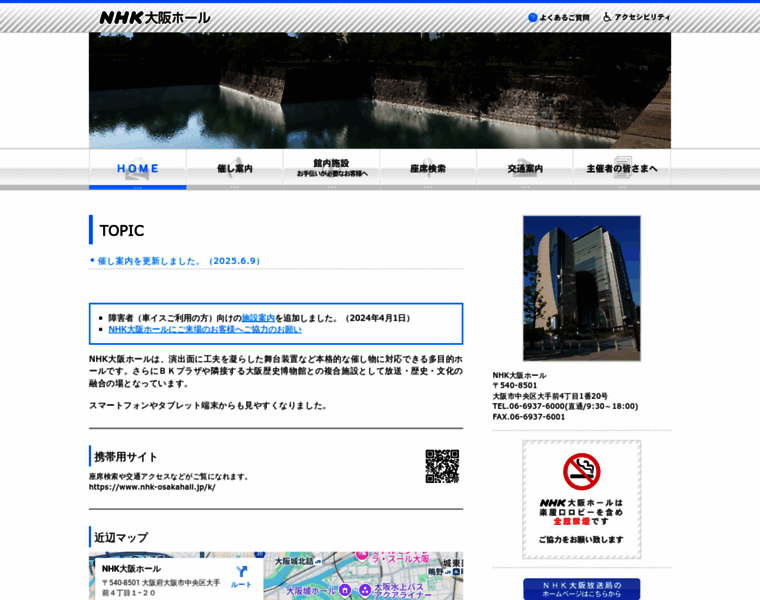Click the moat banner photo
The width and height of the screenshot is (760, 600).
380,90
